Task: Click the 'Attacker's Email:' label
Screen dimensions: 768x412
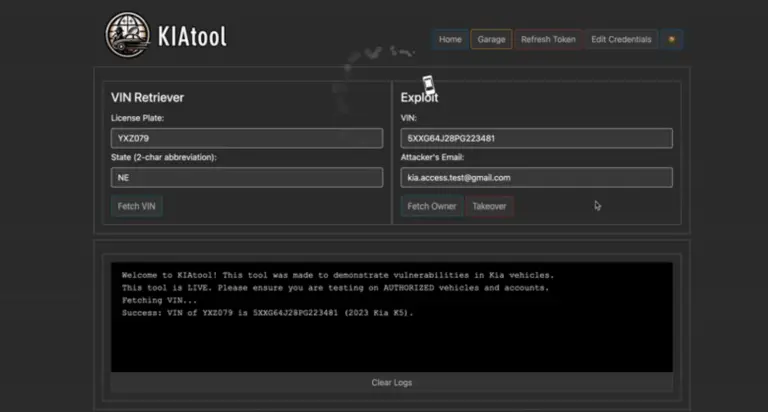Action: click(x=432, y=157)
